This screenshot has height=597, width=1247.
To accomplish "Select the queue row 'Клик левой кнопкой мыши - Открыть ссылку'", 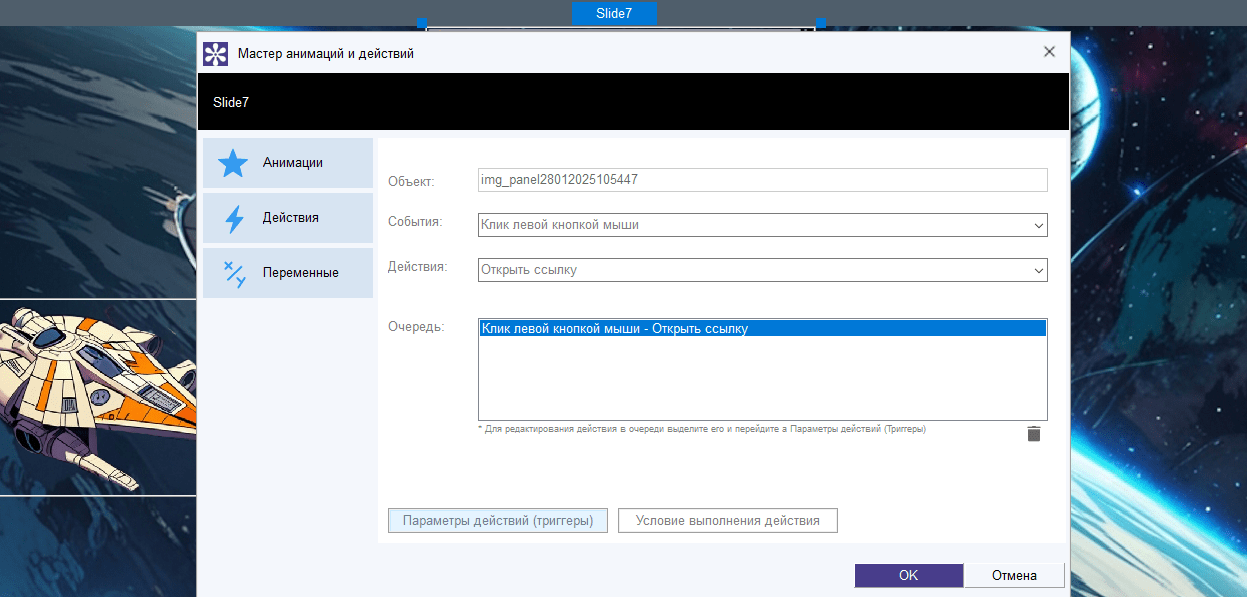I will [x=763, y=328].
